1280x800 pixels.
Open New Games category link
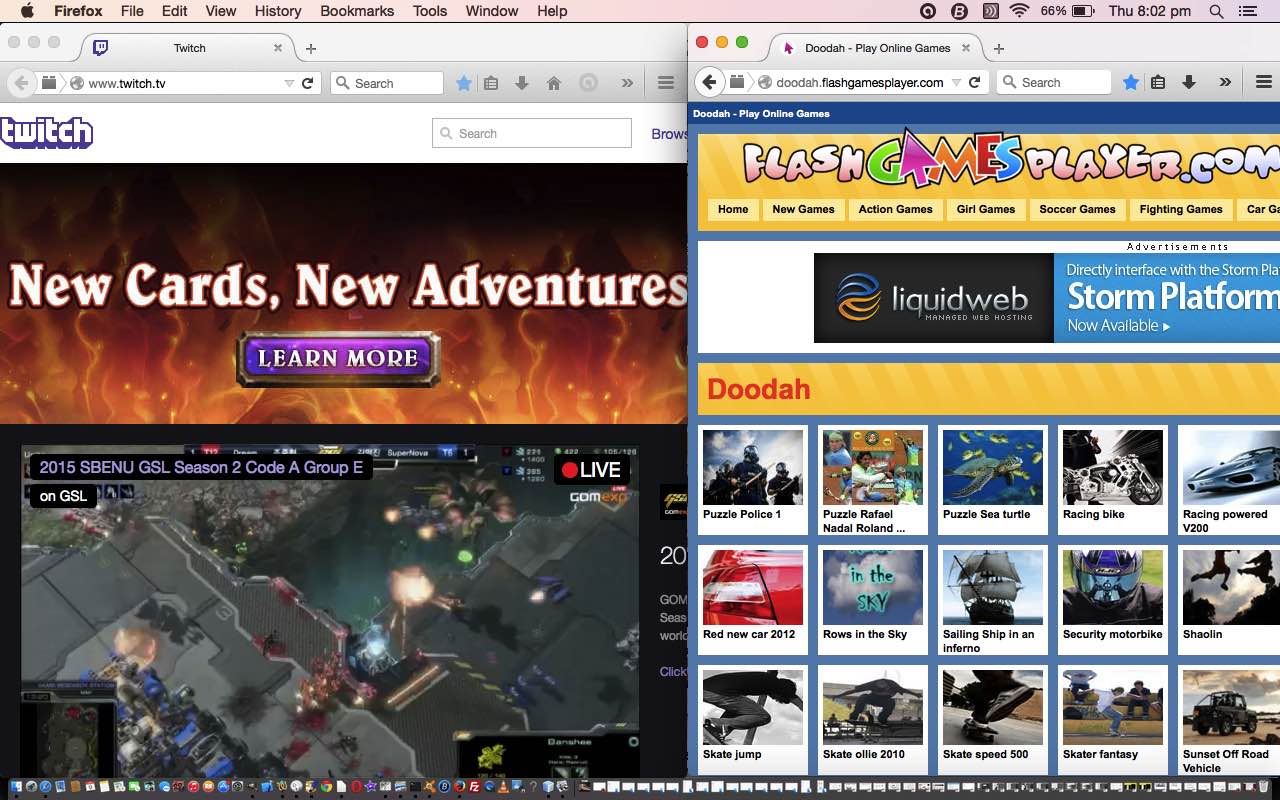tap(803, 209)
